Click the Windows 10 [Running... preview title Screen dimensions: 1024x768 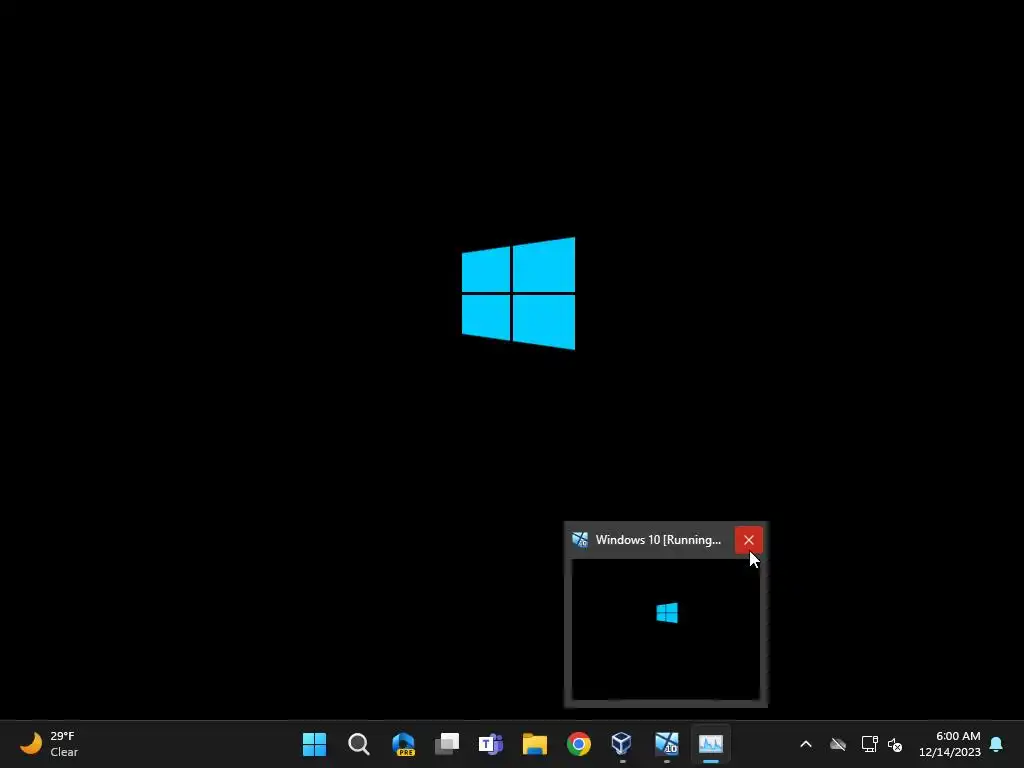[658, 540]
